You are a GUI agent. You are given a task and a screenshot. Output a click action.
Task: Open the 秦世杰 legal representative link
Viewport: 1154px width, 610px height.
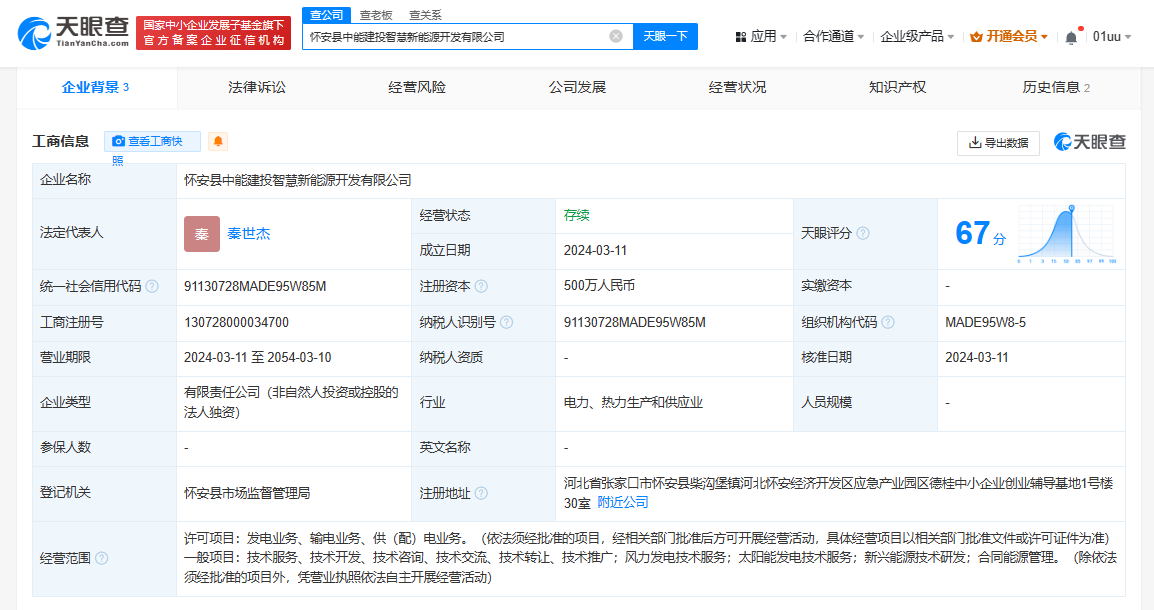[249, 234]
